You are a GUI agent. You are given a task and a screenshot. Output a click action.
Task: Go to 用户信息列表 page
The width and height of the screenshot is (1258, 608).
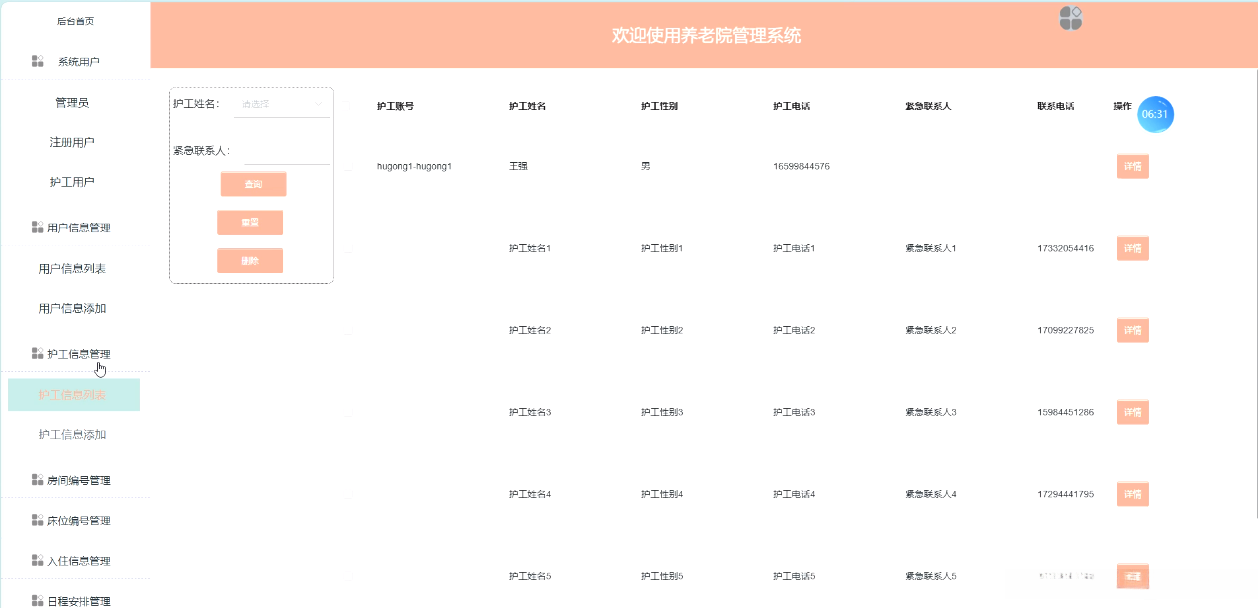click(x=72, y=269)
